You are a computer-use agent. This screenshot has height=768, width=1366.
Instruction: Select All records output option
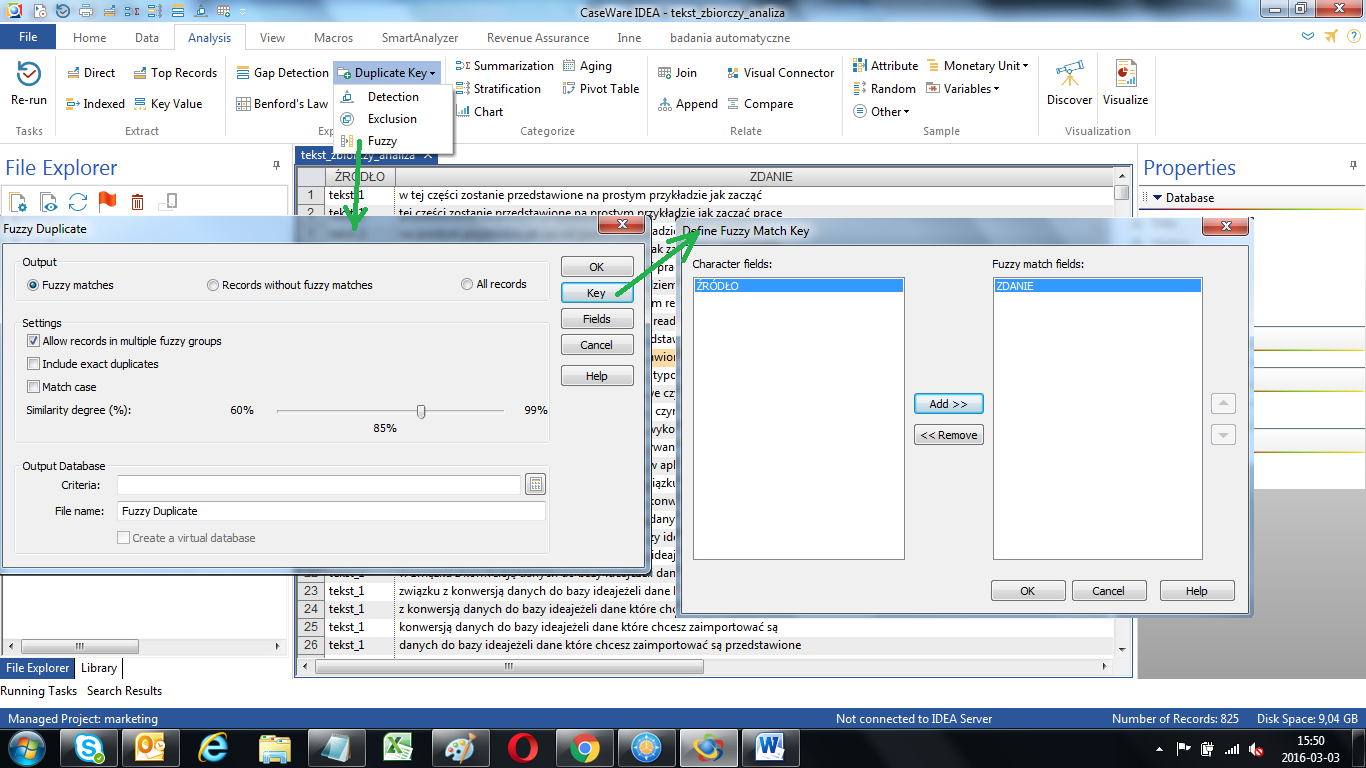tap(494, 284)
